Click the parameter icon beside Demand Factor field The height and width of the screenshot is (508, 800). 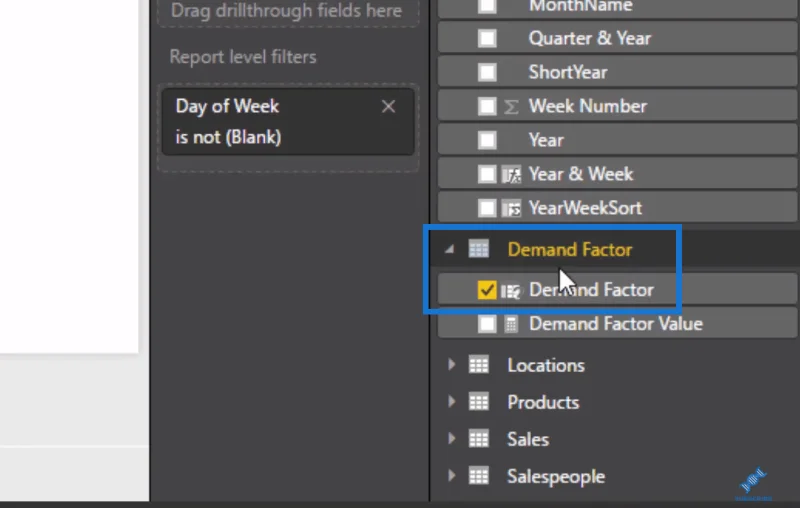click(x=511, y=291)
